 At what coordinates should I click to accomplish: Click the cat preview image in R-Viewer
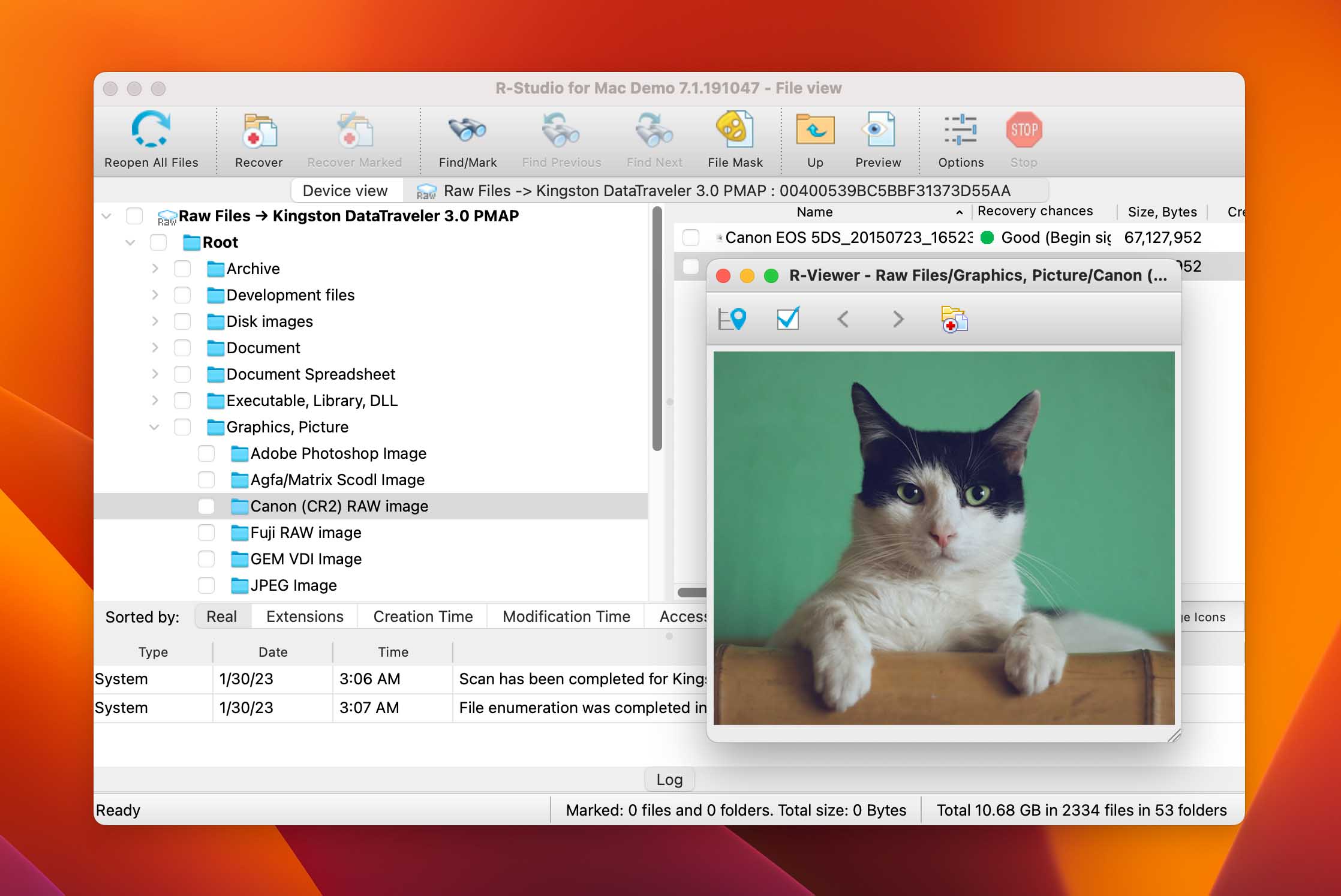click(x=944, y=538)
